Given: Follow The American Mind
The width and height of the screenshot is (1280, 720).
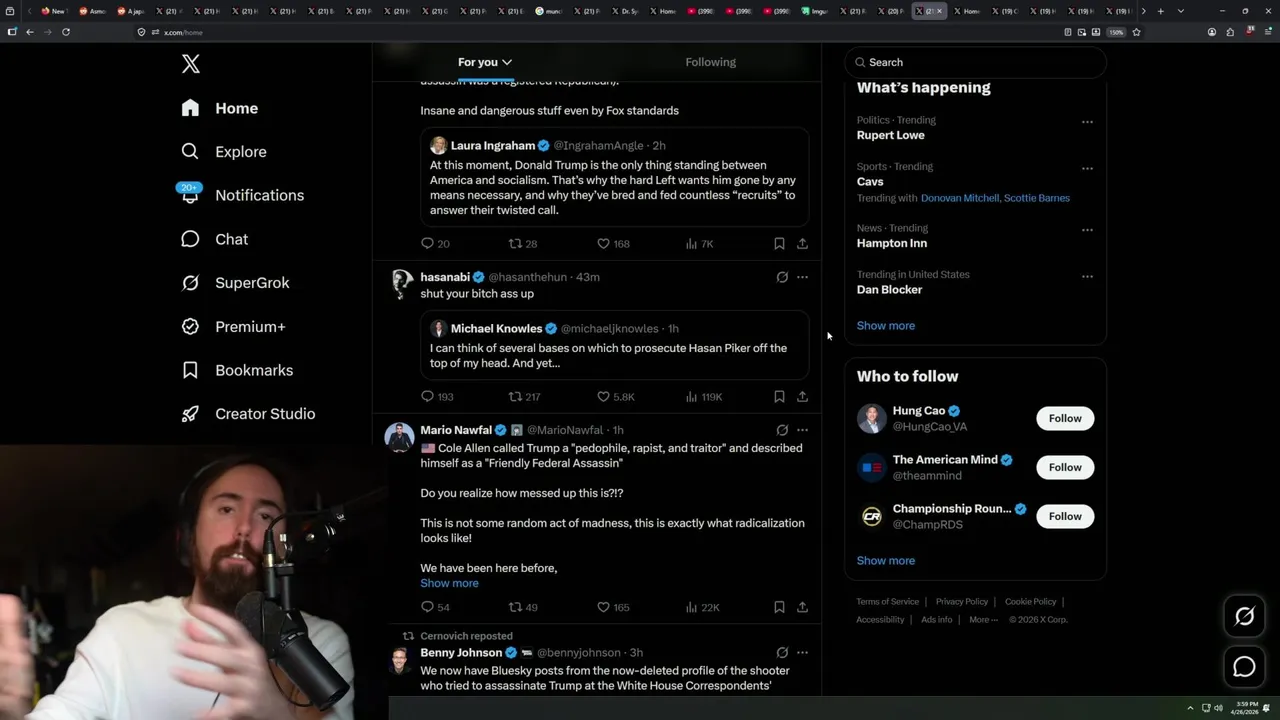Looking at the screenshot, I should [x=1065, y=467].
